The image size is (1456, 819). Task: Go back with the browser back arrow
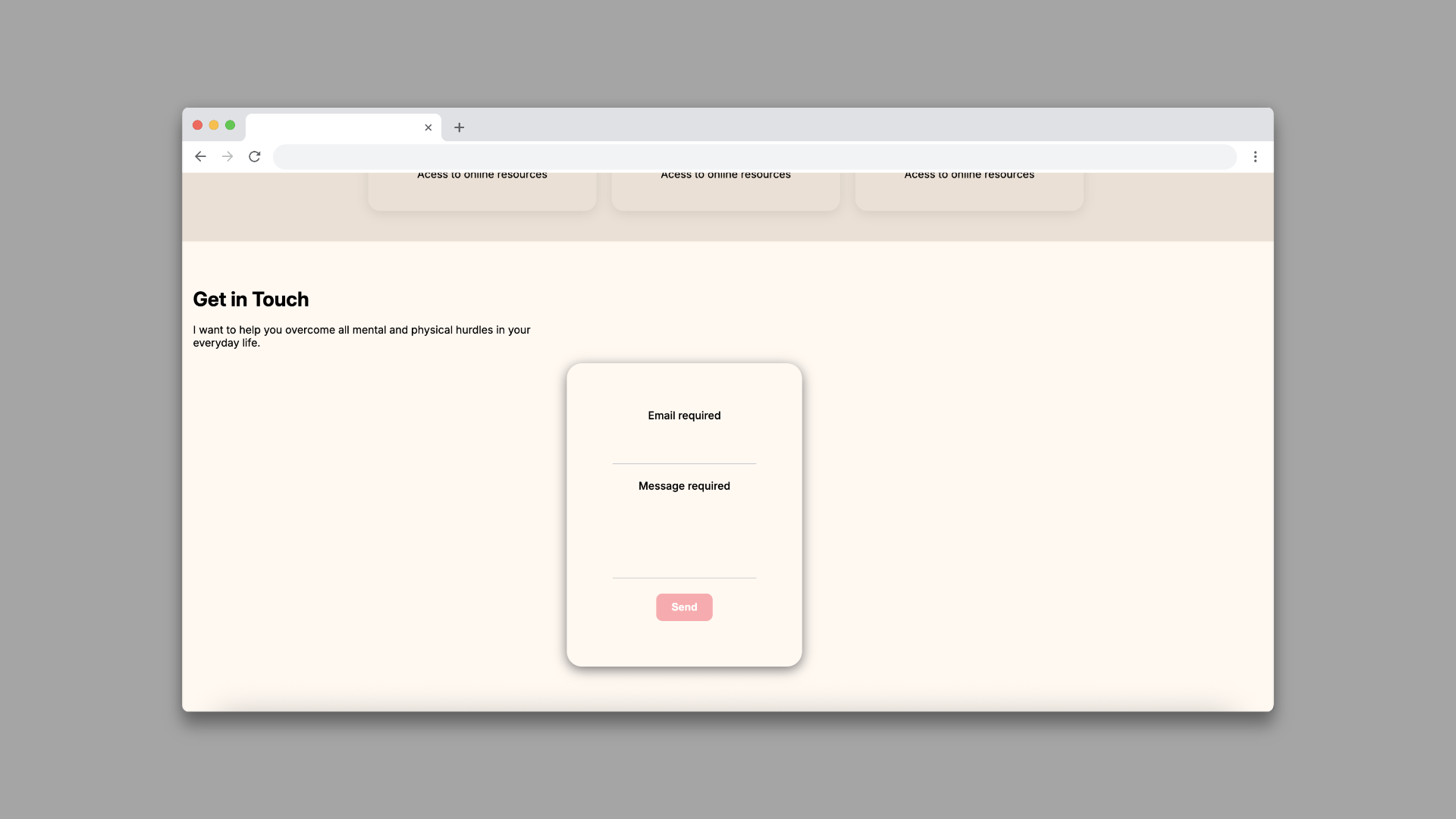[x=200, y=156]
